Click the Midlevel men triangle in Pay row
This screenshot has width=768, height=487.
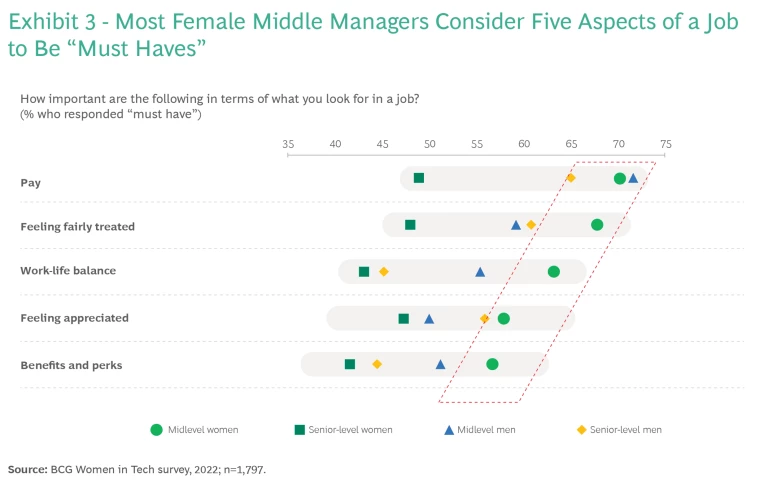(x=633, y=178)
